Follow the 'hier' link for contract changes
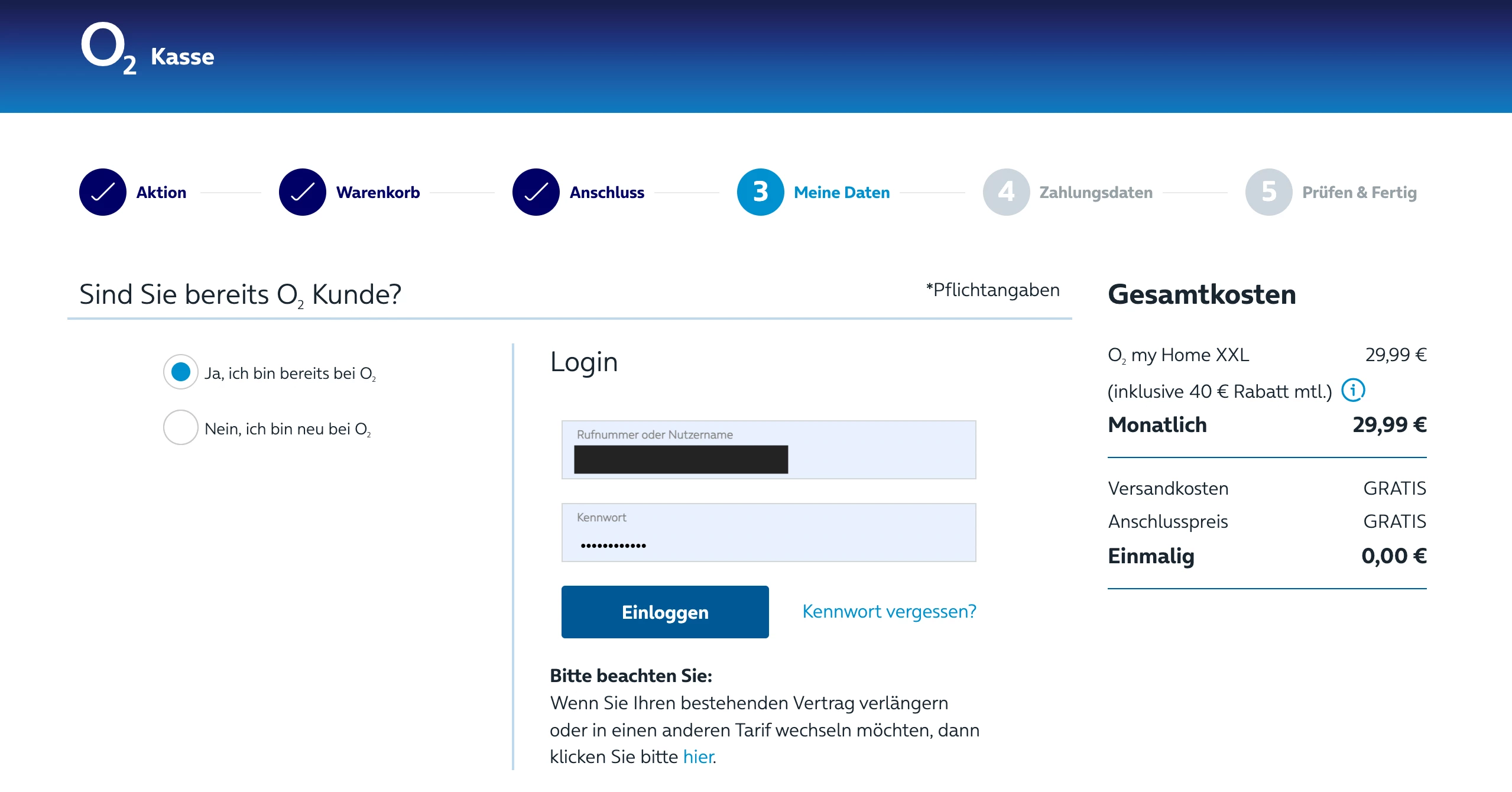1512x792 pixels. coord(698,757)
